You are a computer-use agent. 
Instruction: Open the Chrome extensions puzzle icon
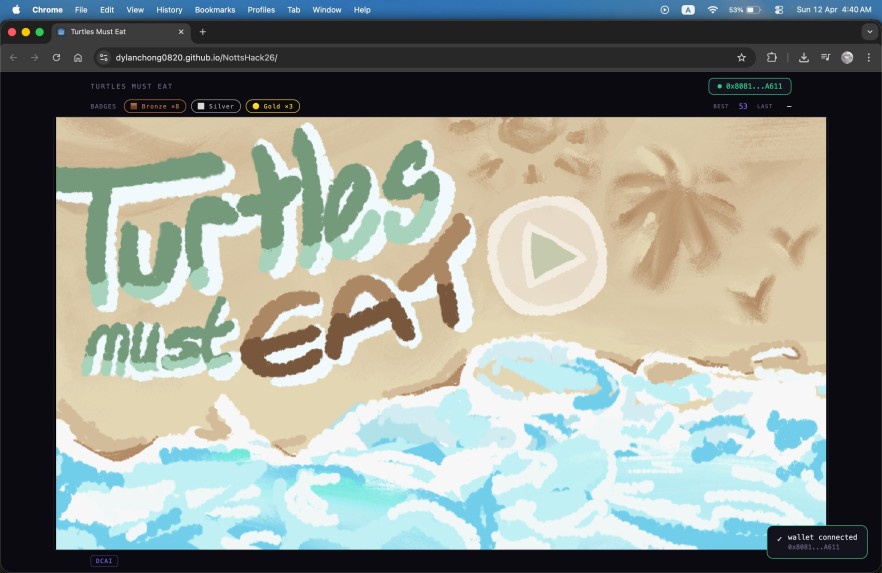click(772, 58)
